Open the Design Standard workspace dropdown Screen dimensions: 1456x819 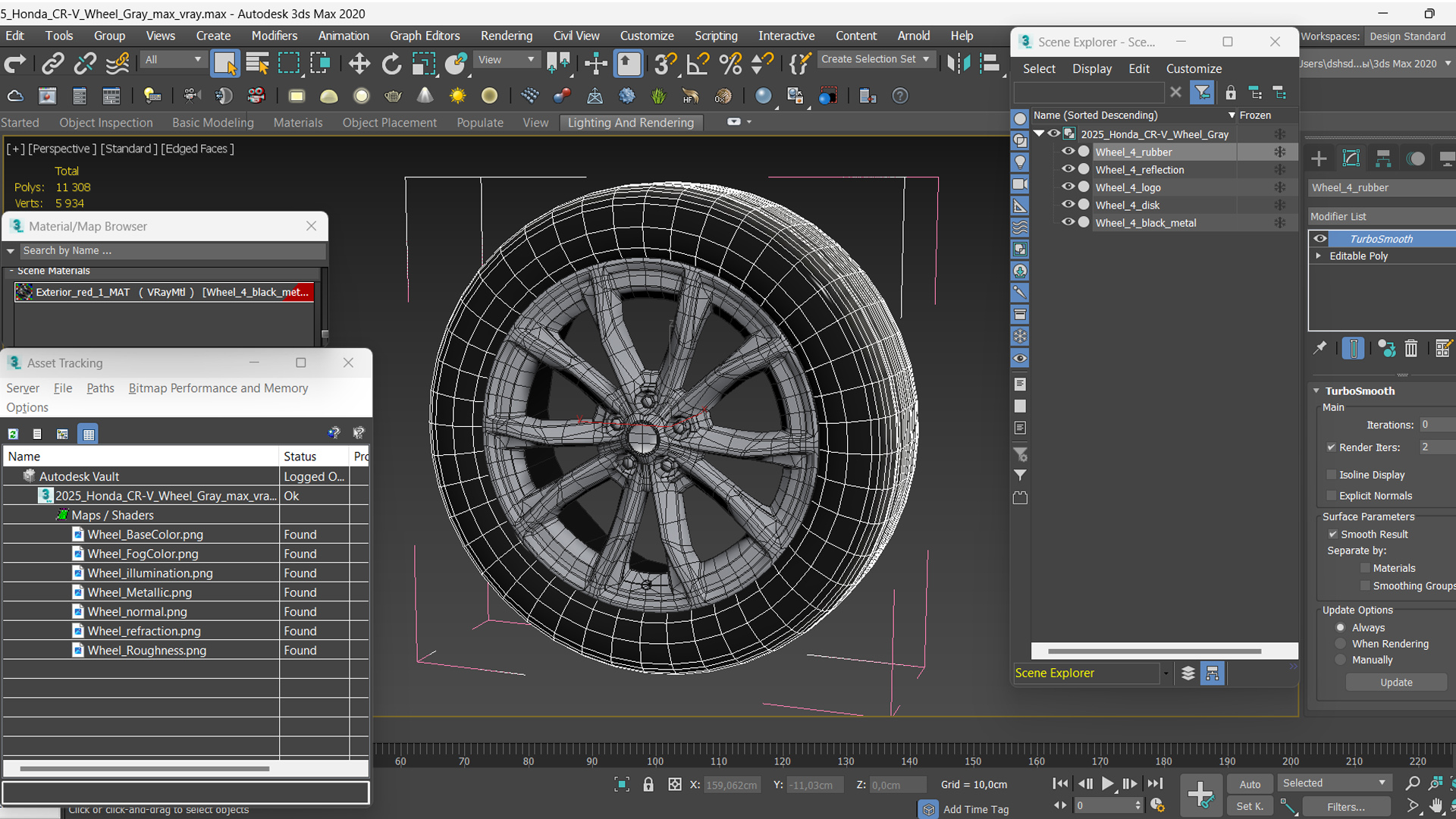coord(1409,36)
